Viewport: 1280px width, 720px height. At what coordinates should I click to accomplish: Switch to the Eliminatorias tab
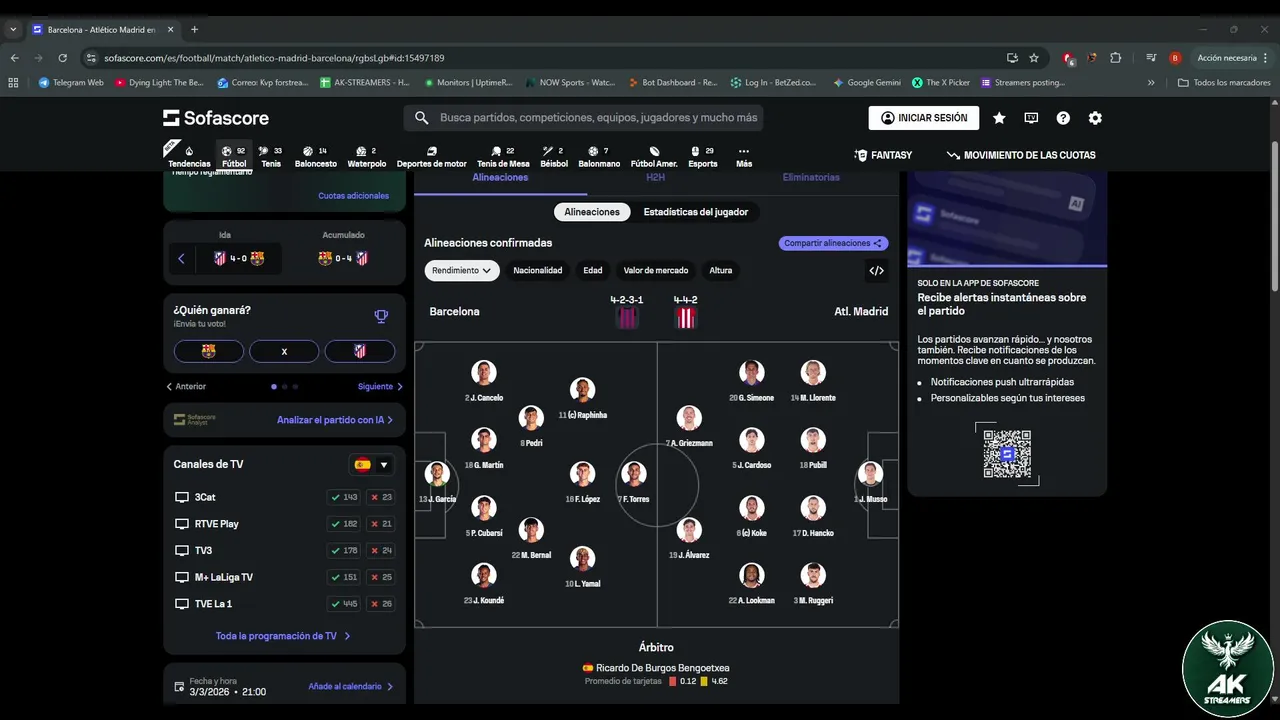click(811, 178)
